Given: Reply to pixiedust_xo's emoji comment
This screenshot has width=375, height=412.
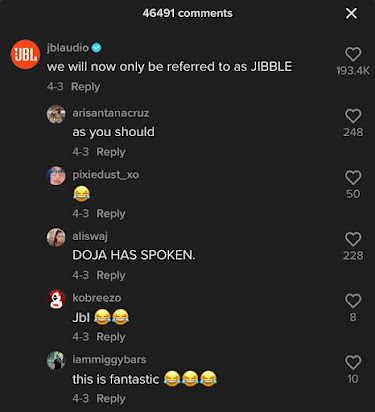Looking at the screenshot, I should [111, 214].
